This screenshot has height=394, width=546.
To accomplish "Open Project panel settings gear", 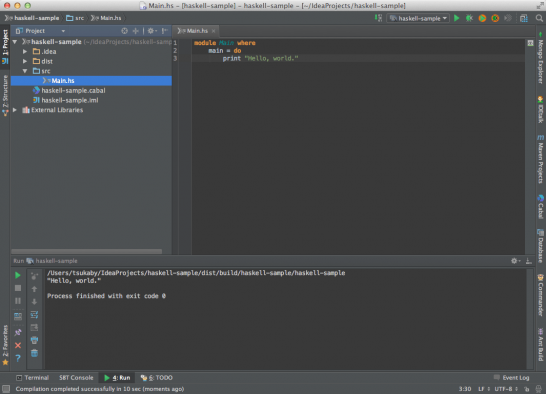I will [x=151, y=31].
